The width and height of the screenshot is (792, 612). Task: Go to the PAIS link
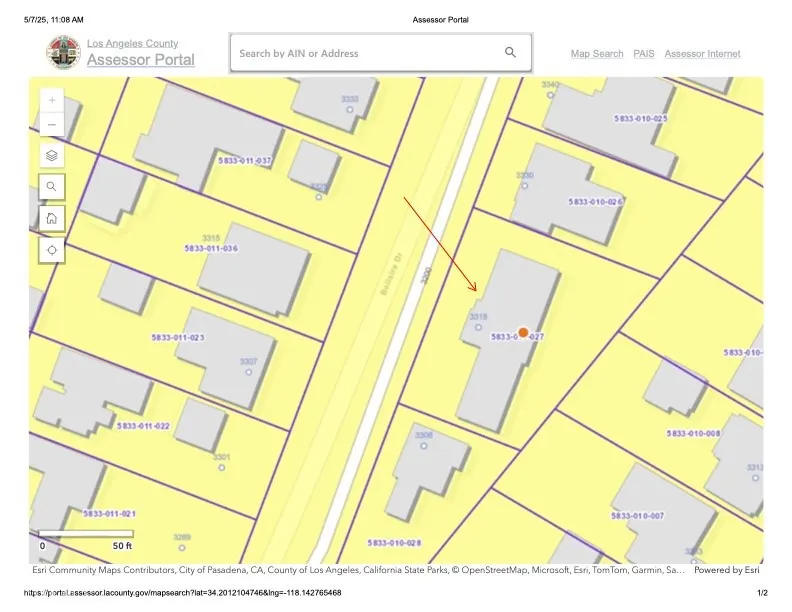[x=644, y=54]
